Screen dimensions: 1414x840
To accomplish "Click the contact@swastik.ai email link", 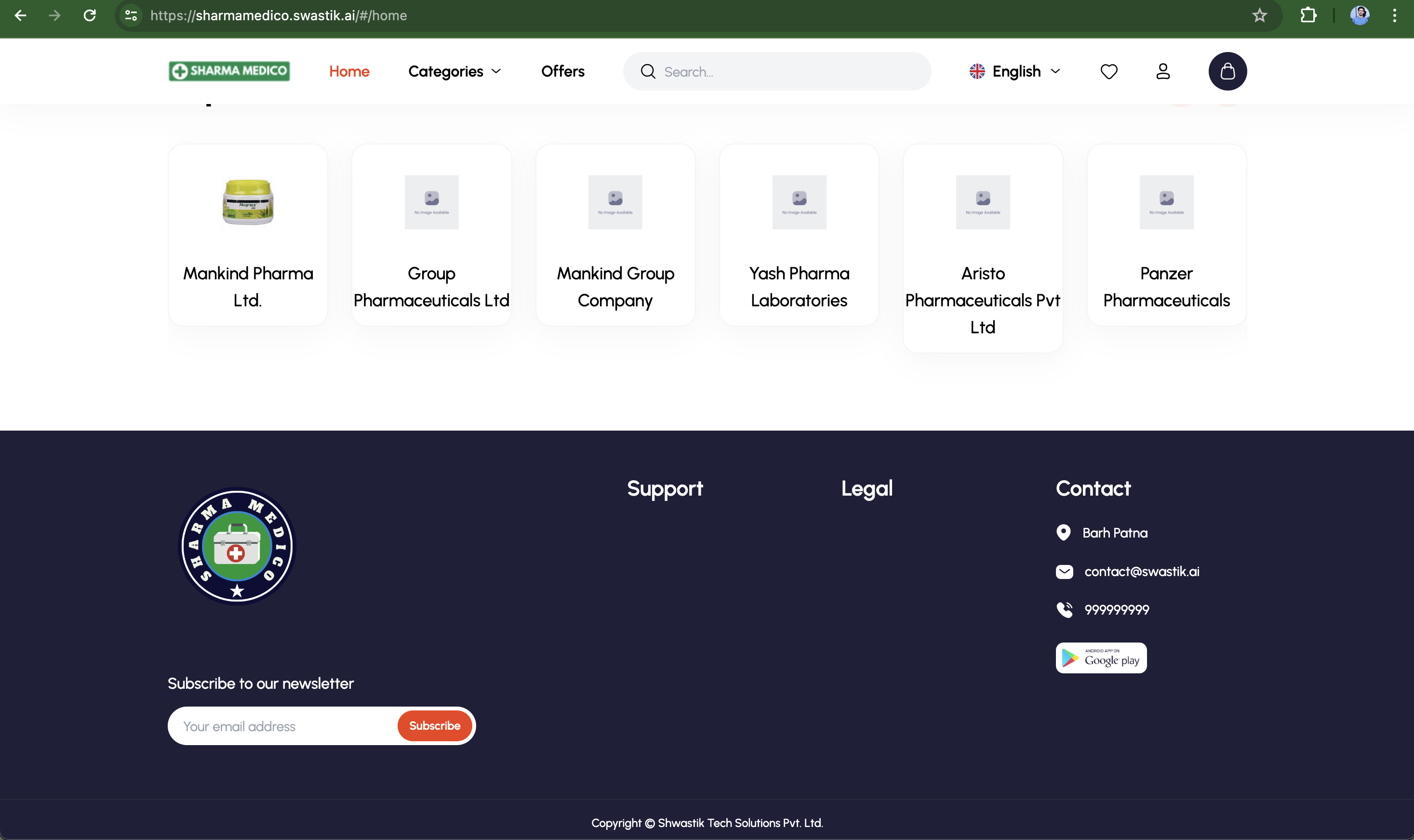I will pyautogui.click(x=1141, y=572).
